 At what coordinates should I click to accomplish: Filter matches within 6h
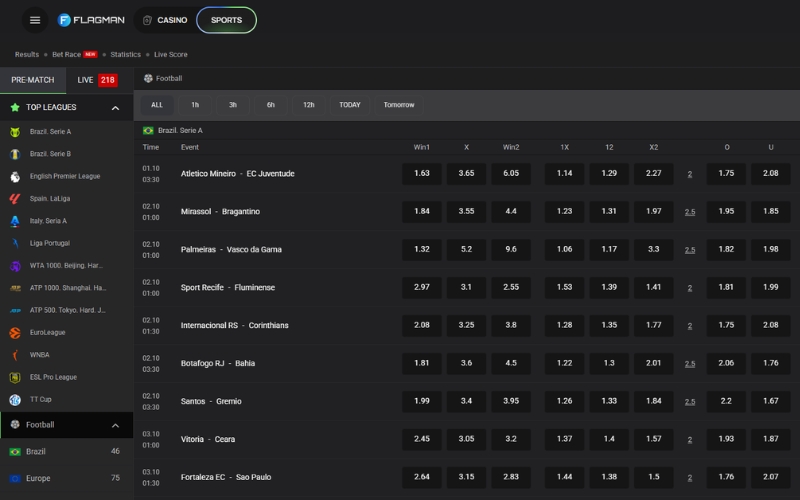(x=271, y=105)
